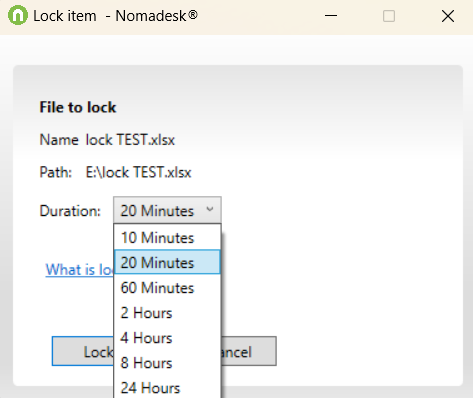Click the green Nomadesk logo icon

tap(18, 15)
